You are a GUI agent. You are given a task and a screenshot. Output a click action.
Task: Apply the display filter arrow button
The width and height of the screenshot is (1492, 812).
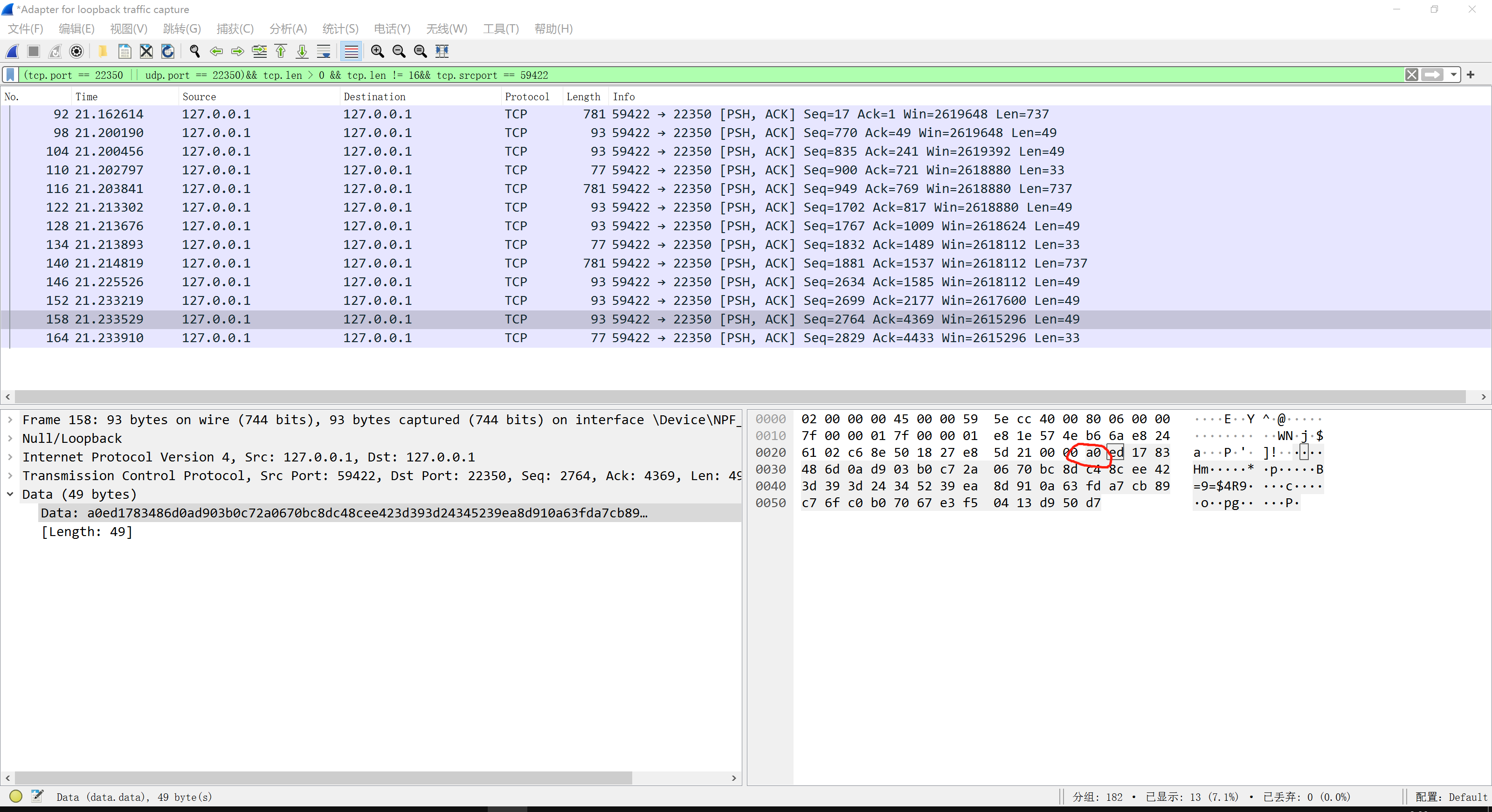pos(1432,75)
